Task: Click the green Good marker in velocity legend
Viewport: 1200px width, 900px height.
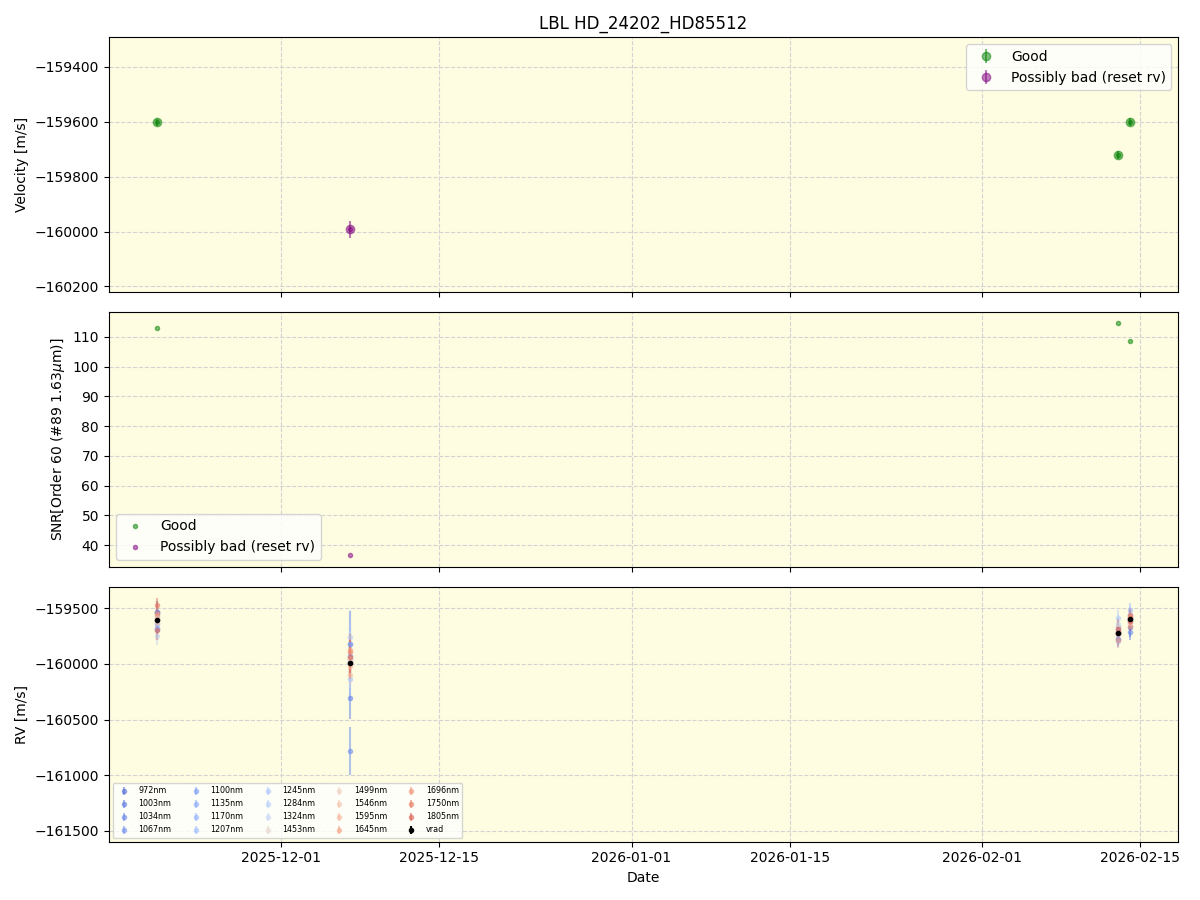Action: (986, 56)
